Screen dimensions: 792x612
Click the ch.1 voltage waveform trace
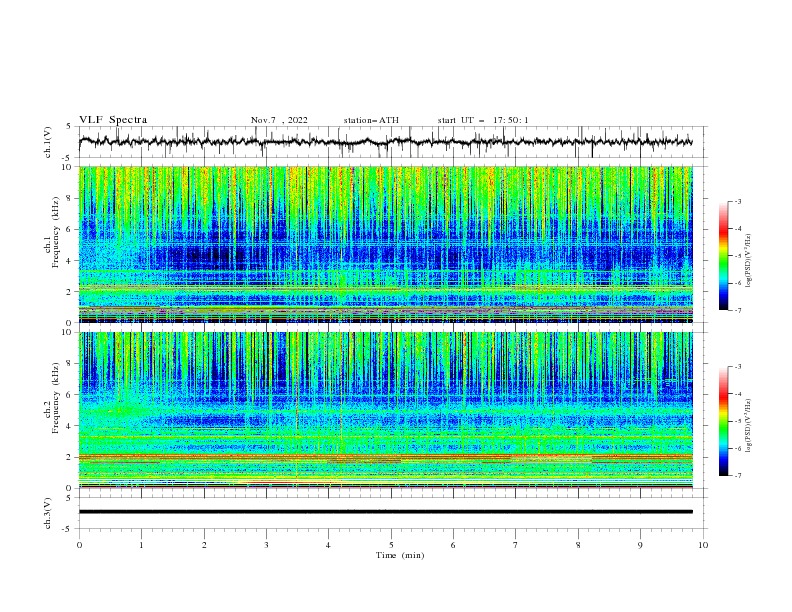385,142
